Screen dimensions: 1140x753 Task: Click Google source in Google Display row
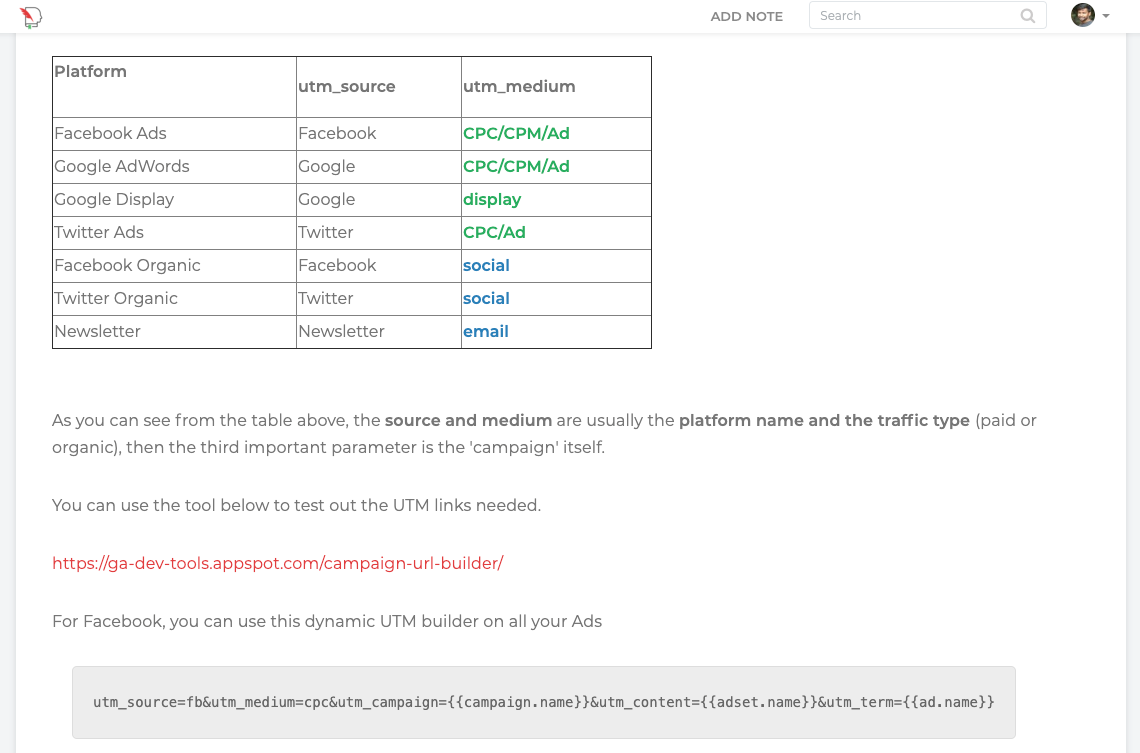326,200
